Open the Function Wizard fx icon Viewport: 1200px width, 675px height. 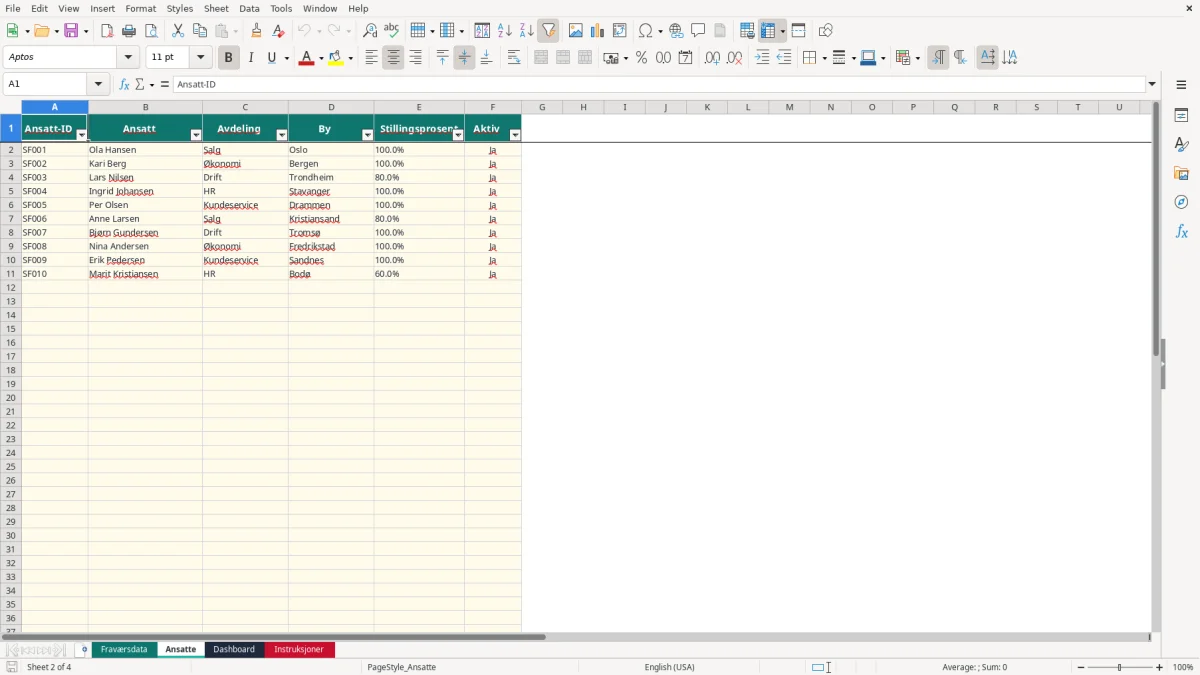click(x=124, y=84)
